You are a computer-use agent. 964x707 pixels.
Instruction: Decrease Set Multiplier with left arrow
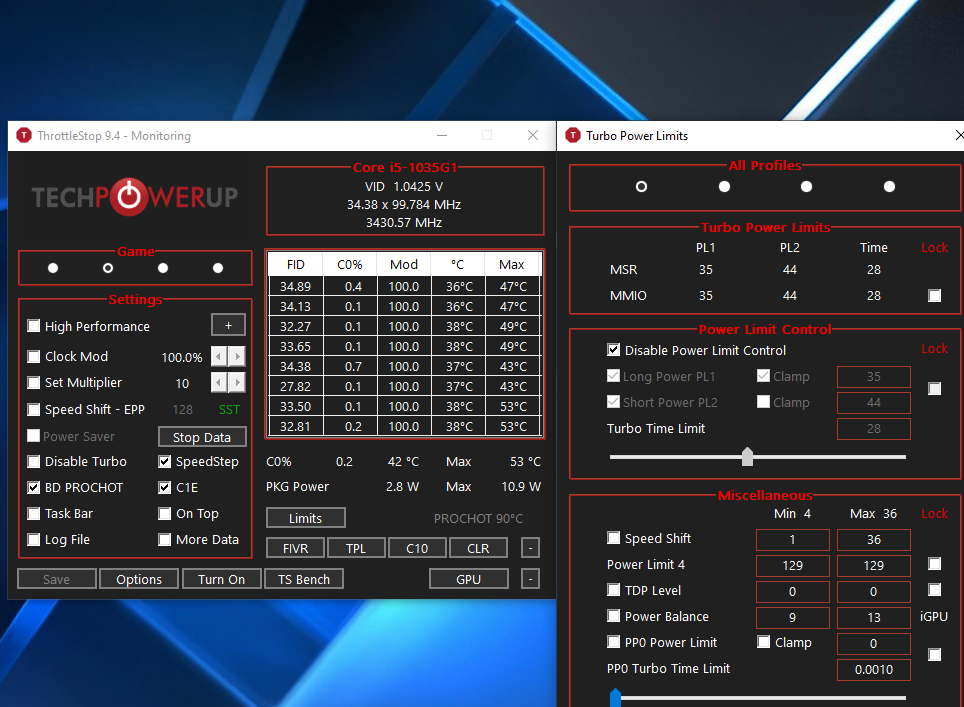[219, 382]
